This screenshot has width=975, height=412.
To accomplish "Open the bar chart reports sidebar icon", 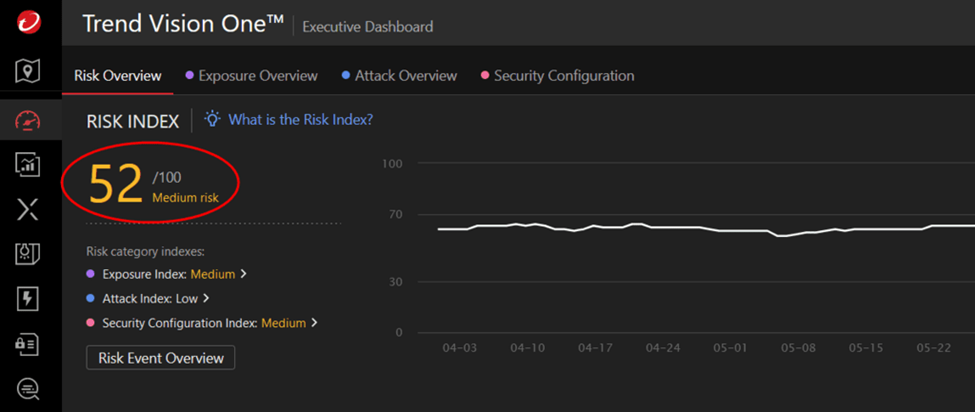I will coord(28,165).
